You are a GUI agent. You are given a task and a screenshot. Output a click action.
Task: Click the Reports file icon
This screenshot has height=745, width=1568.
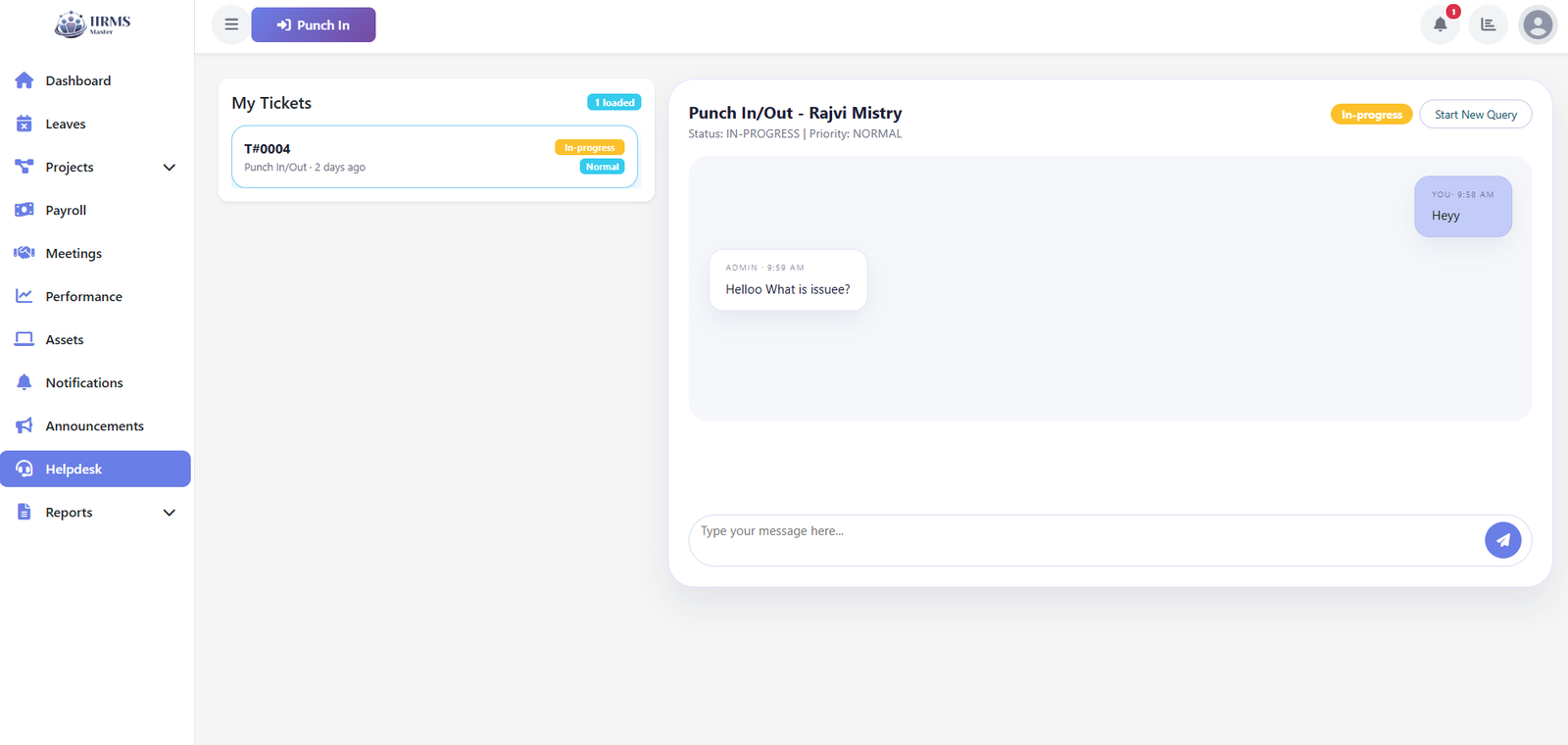point(24,512)
